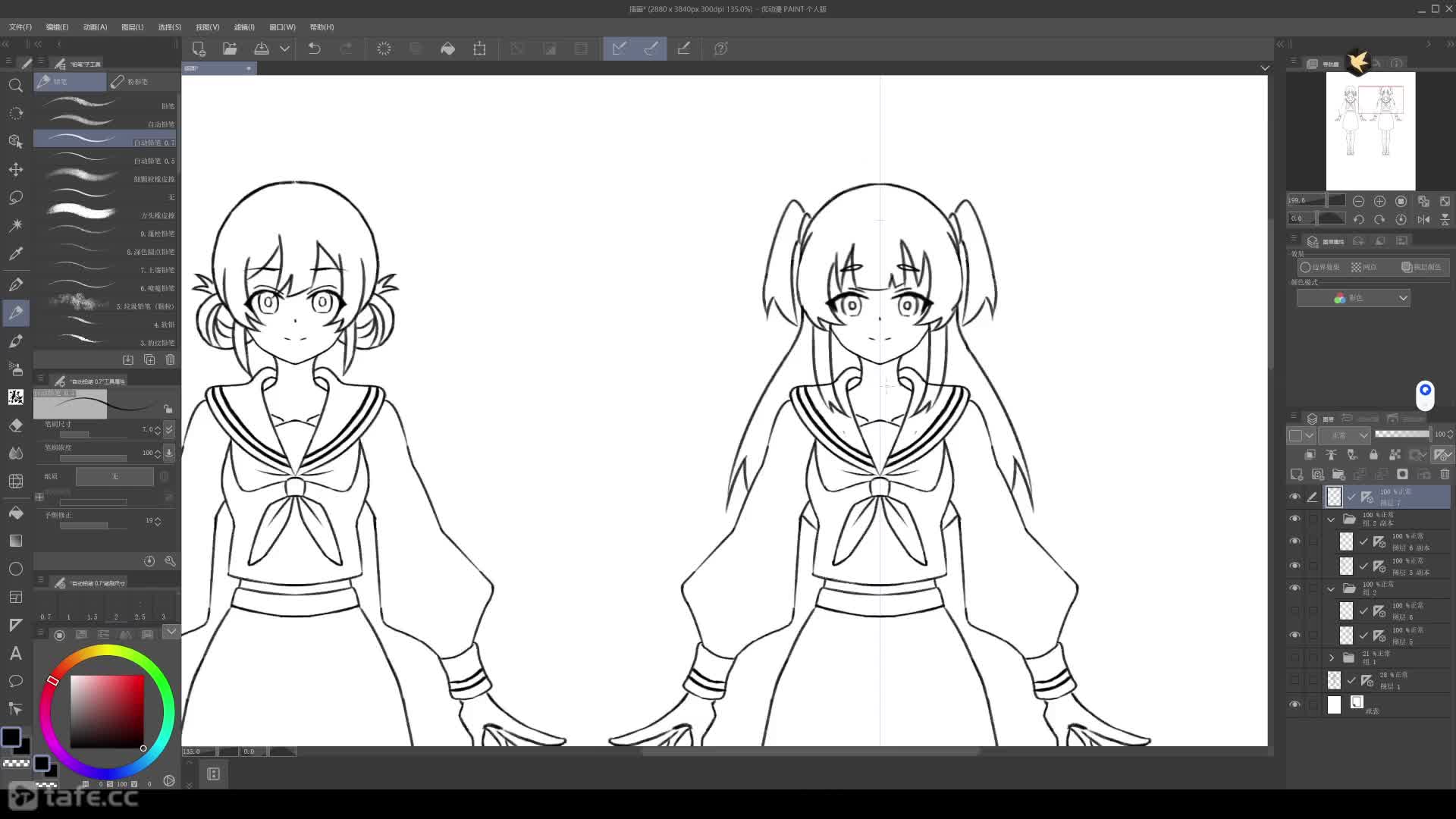The width and height of the screenshot is (1456, 819).
Task: Hide the 图层 5 副本 layer
Action: point(1294,565)
